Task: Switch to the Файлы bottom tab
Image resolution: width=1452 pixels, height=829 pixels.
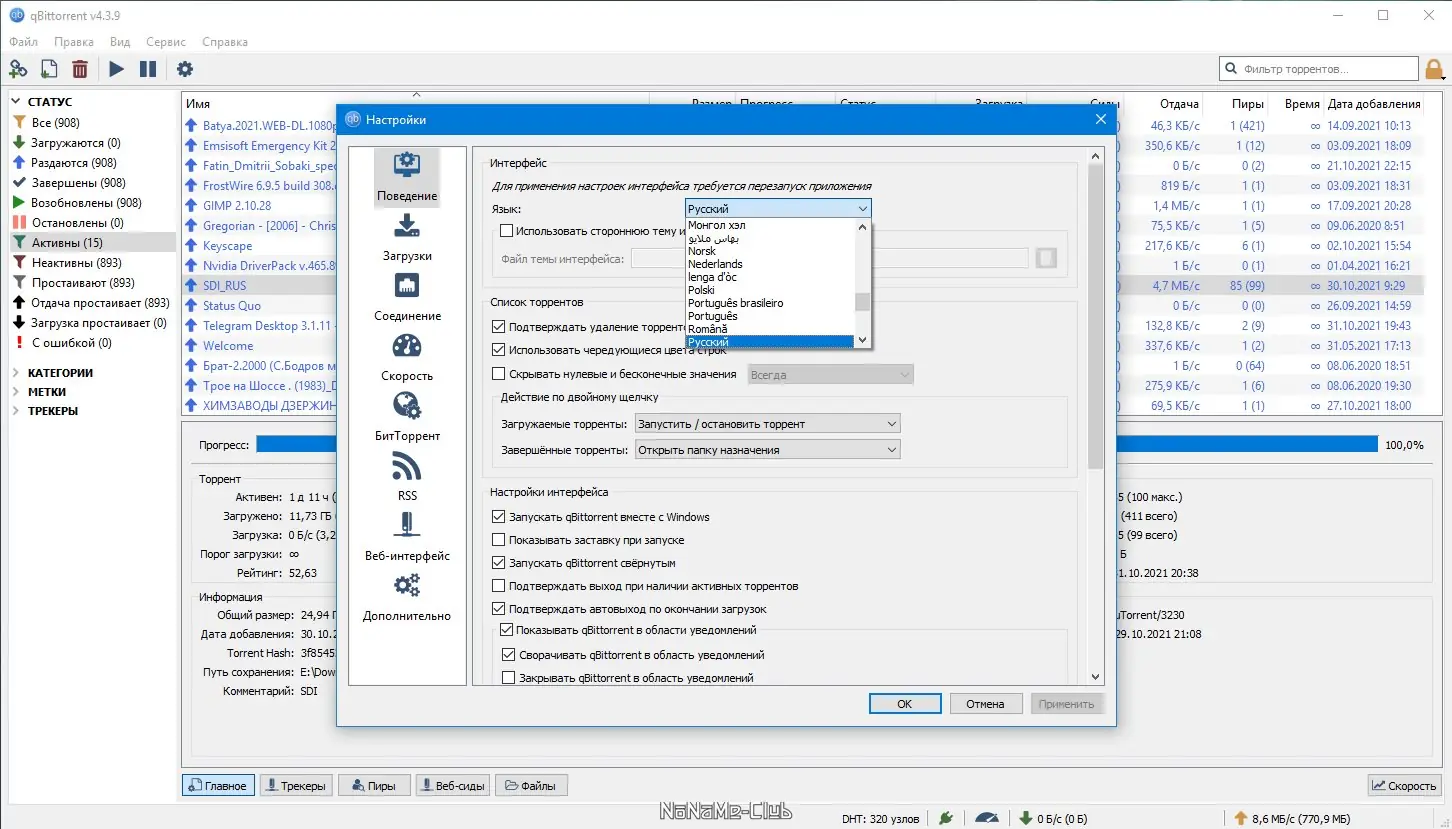Action: coord(531,785)
